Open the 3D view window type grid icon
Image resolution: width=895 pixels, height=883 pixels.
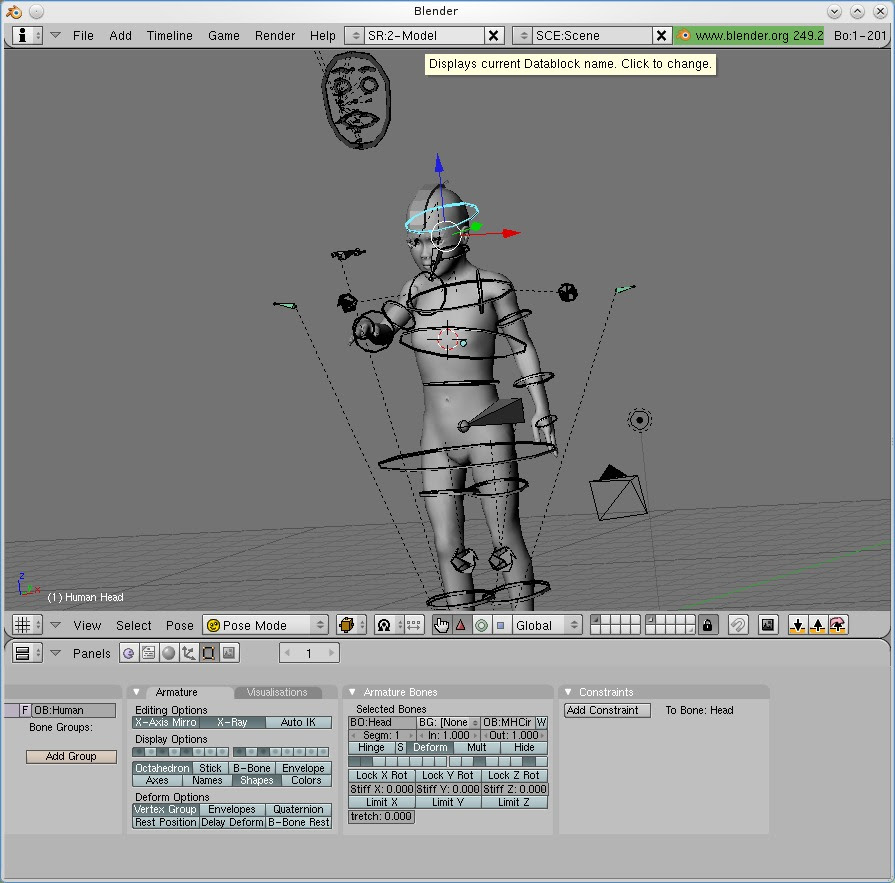(27, 626)
